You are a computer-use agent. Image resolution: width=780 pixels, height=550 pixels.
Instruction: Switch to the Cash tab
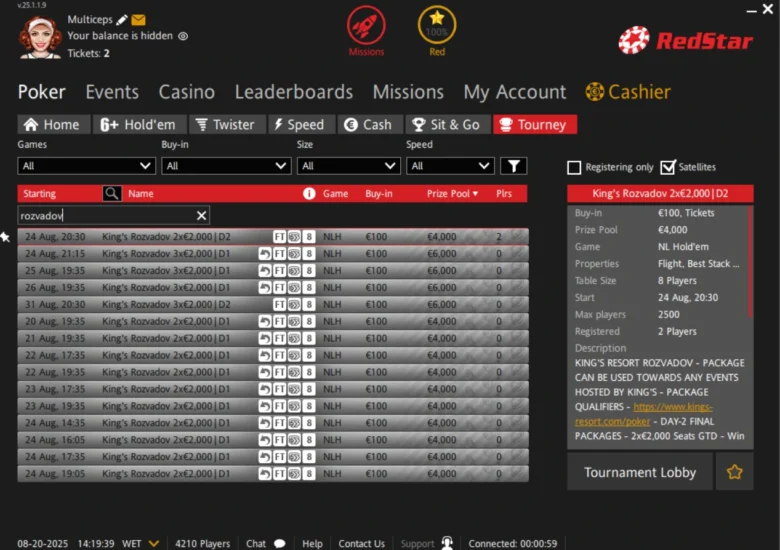(x=370, y=124)
